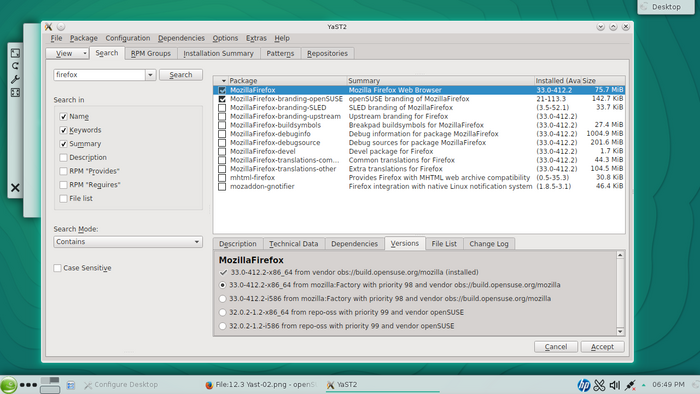Select the 33.0-412.2-i586 mozilla:Factory version radio
700x394 pixels.
point(222,299)
